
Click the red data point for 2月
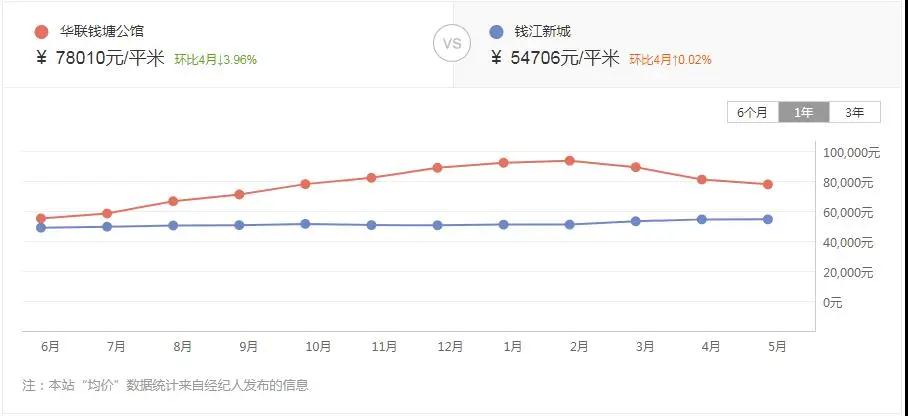[570, 160]
